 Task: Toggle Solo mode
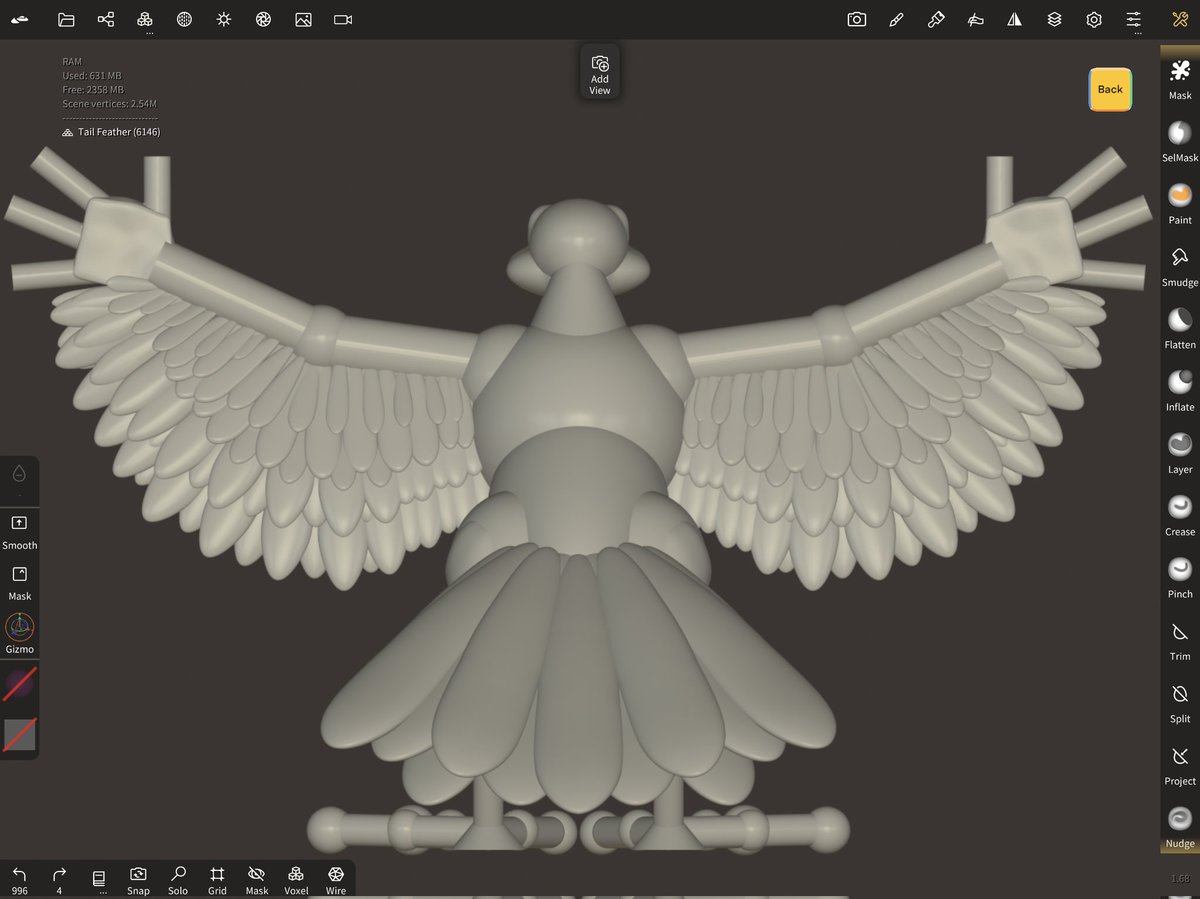178,879
